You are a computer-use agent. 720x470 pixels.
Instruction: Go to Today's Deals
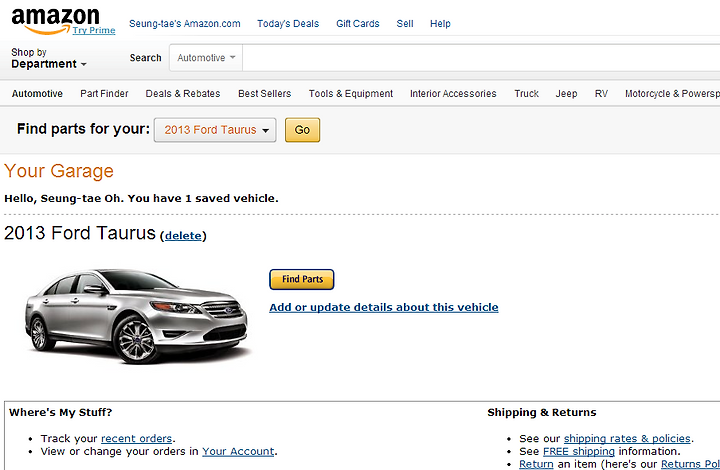coord(288,23)
